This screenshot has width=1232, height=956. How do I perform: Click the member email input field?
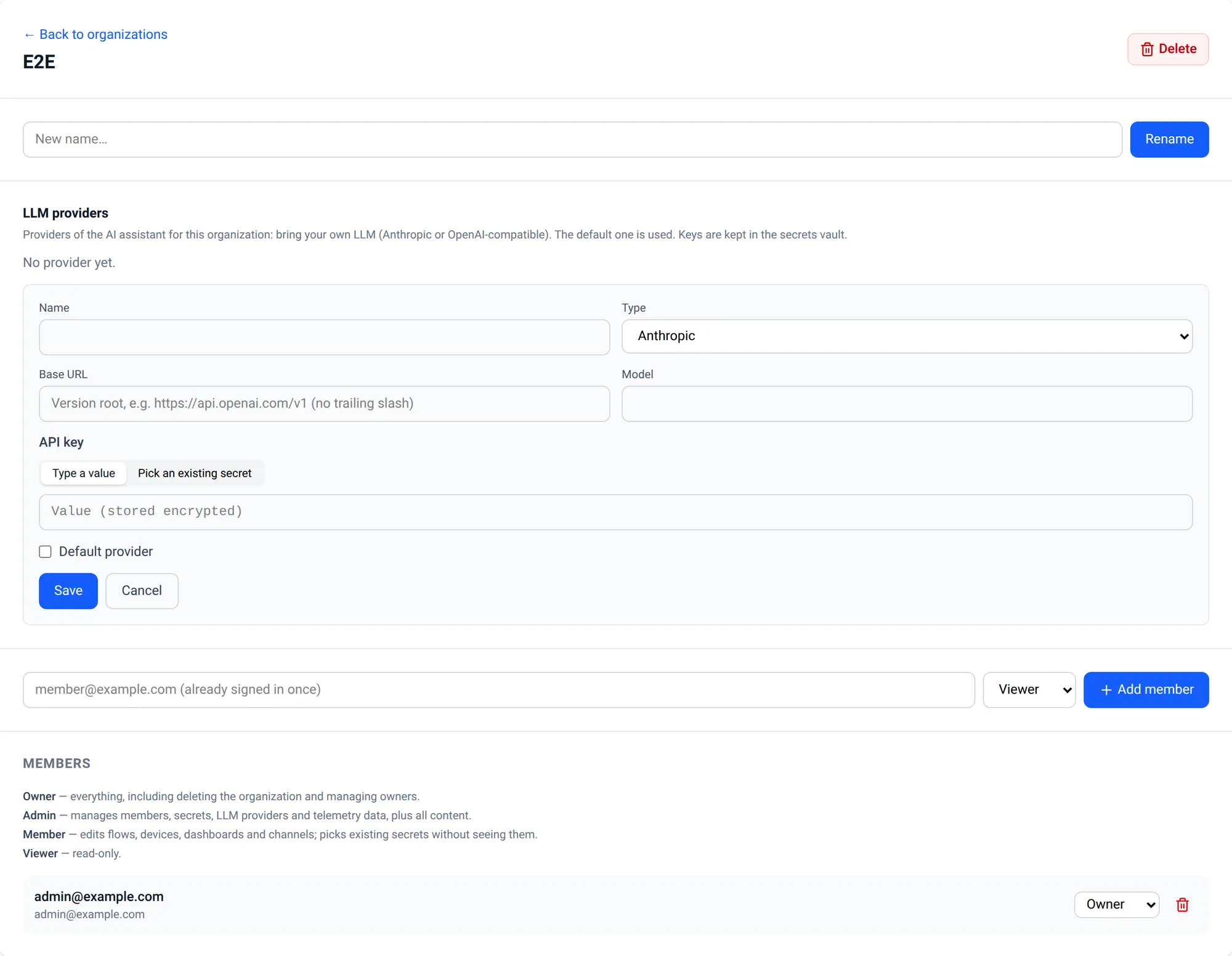[499, 690]
